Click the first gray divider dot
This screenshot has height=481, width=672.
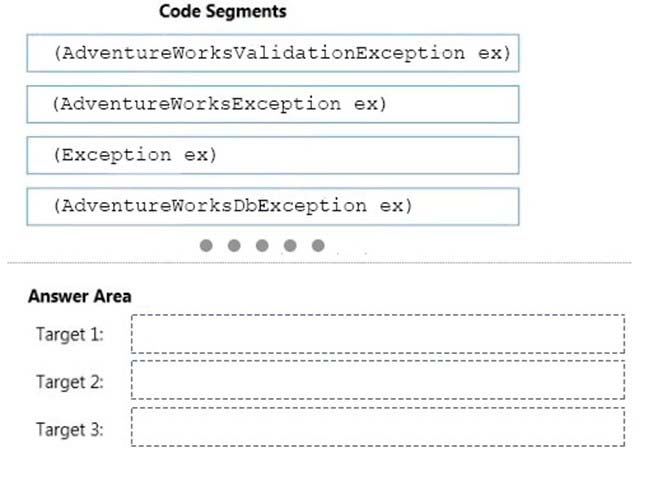pos(206,245)
